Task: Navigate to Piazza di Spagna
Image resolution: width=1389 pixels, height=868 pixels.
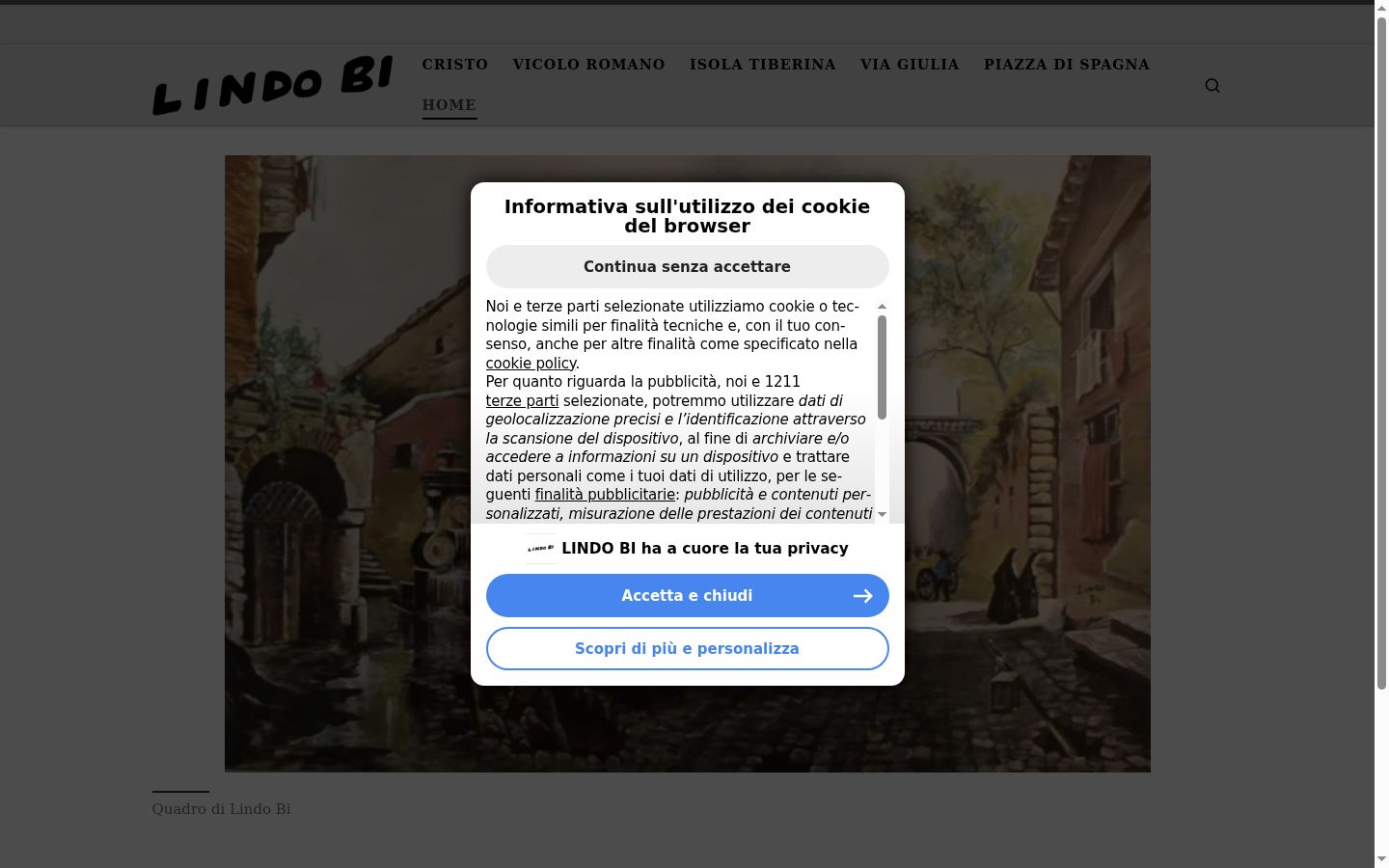Action: click(x=1067, y=65)
